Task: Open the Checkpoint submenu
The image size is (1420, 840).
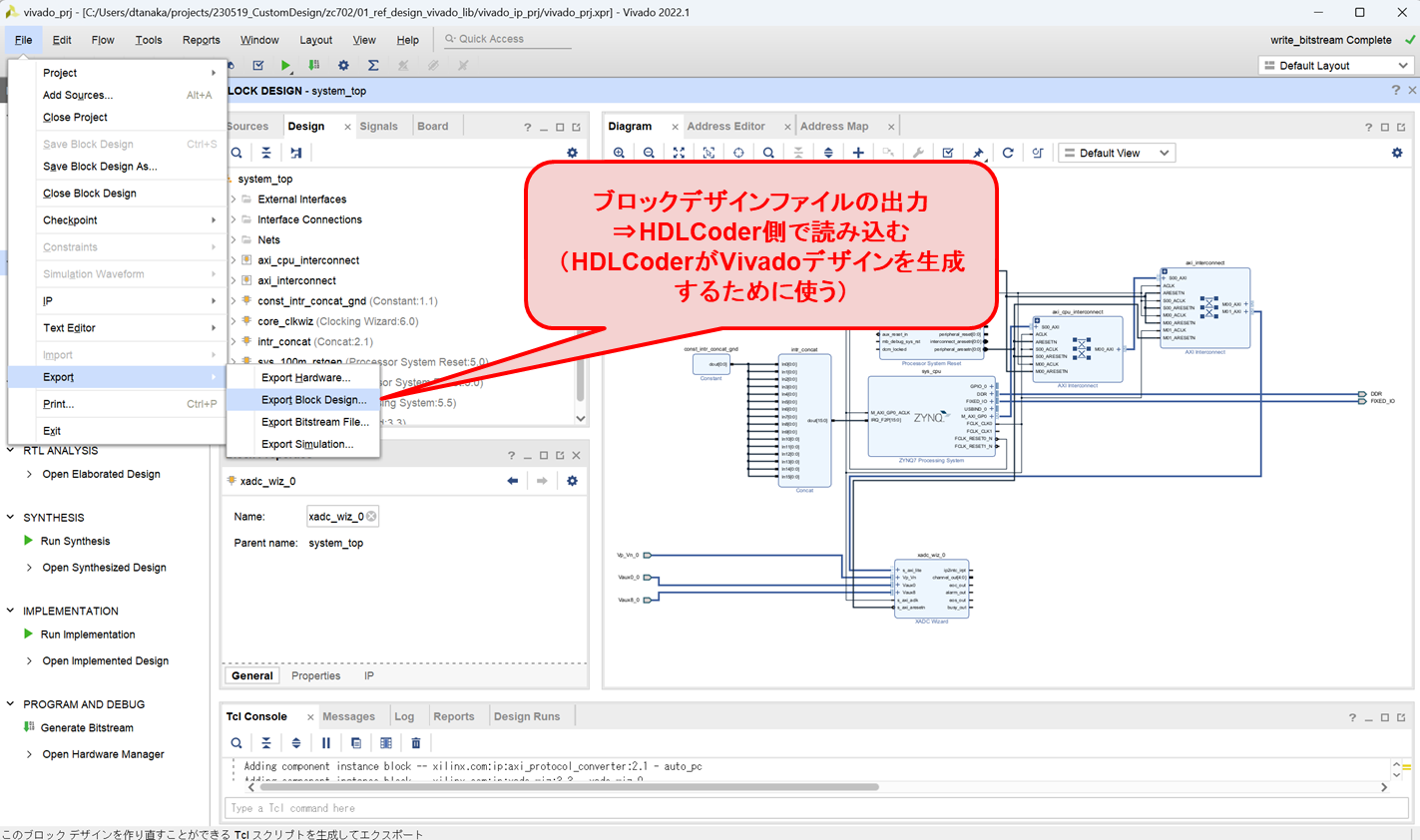Action: point(117,220)
